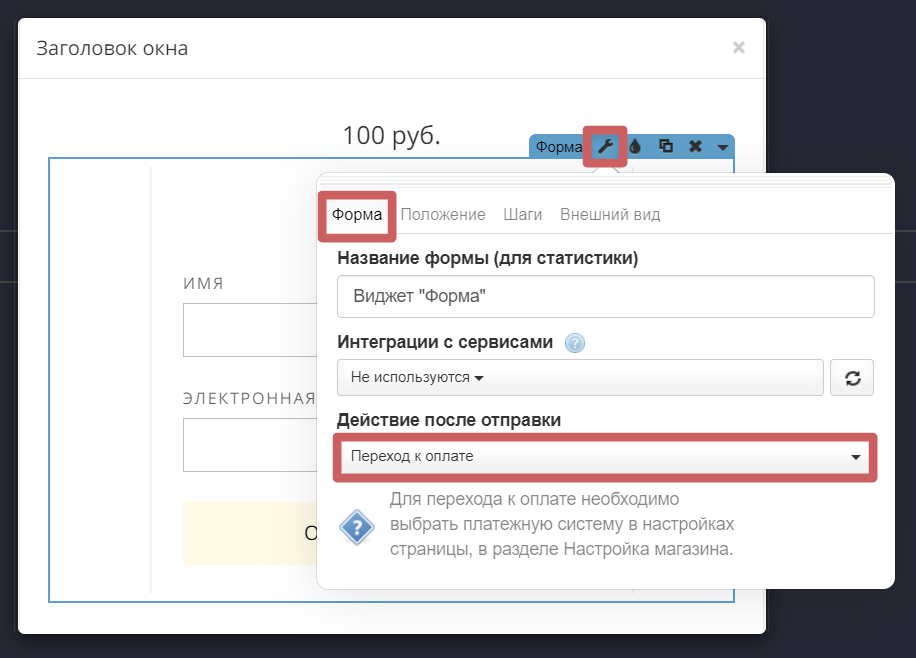This screenshot has width=916, height=658.
Task: Open the Шаги tab
Action: tap(523, 215)
